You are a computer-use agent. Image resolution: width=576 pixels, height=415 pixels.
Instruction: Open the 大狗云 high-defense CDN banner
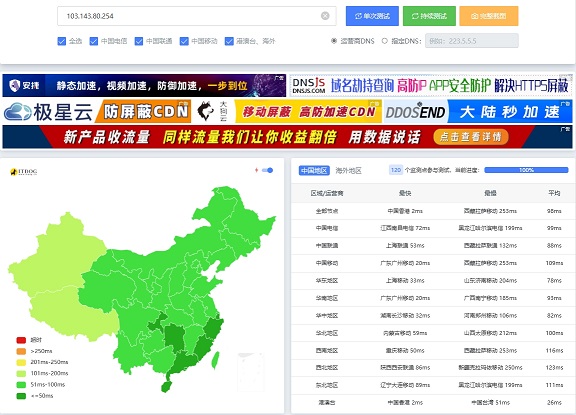point(287,111)
